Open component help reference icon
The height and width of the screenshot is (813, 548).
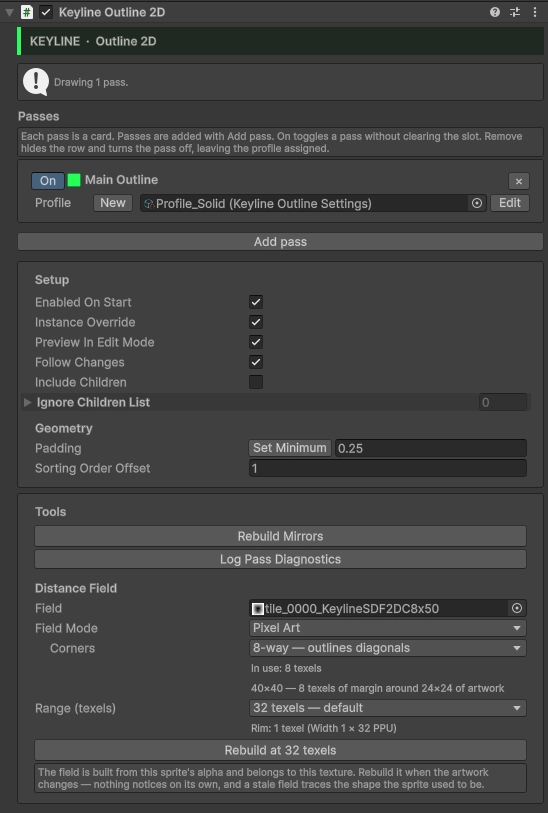[x=495, y=12]
